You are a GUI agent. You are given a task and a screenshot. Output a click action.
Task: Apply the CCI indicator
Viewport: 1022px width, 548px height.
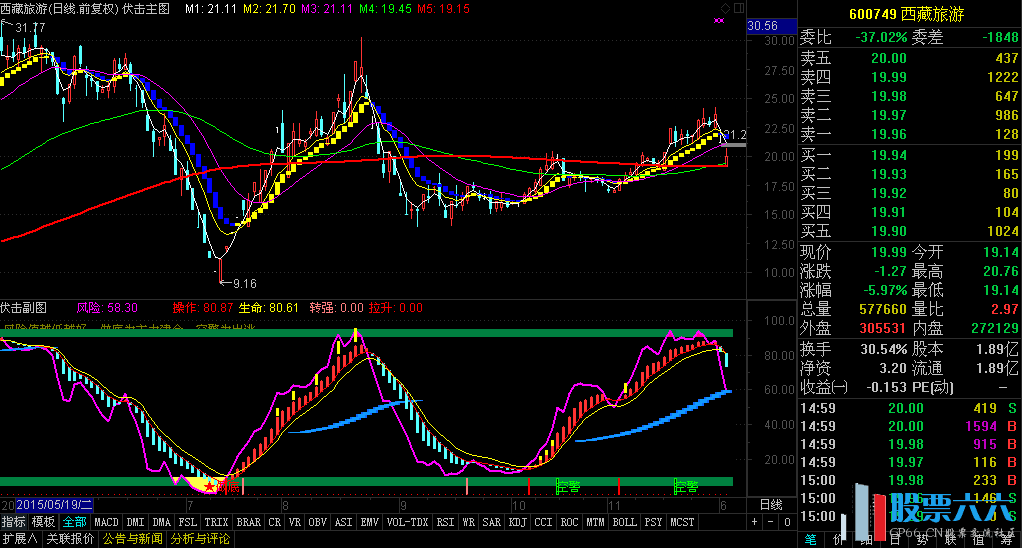543,522
